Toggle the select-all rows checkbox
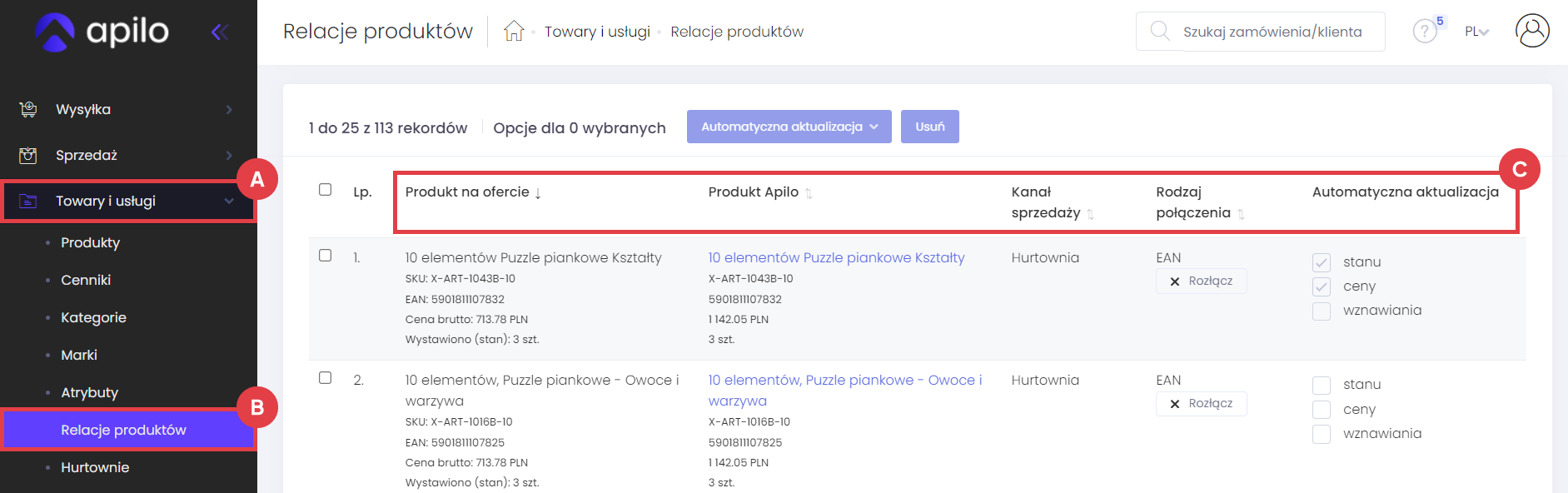The width and height of the screenshot is (1568, 493). coord(326,190)
